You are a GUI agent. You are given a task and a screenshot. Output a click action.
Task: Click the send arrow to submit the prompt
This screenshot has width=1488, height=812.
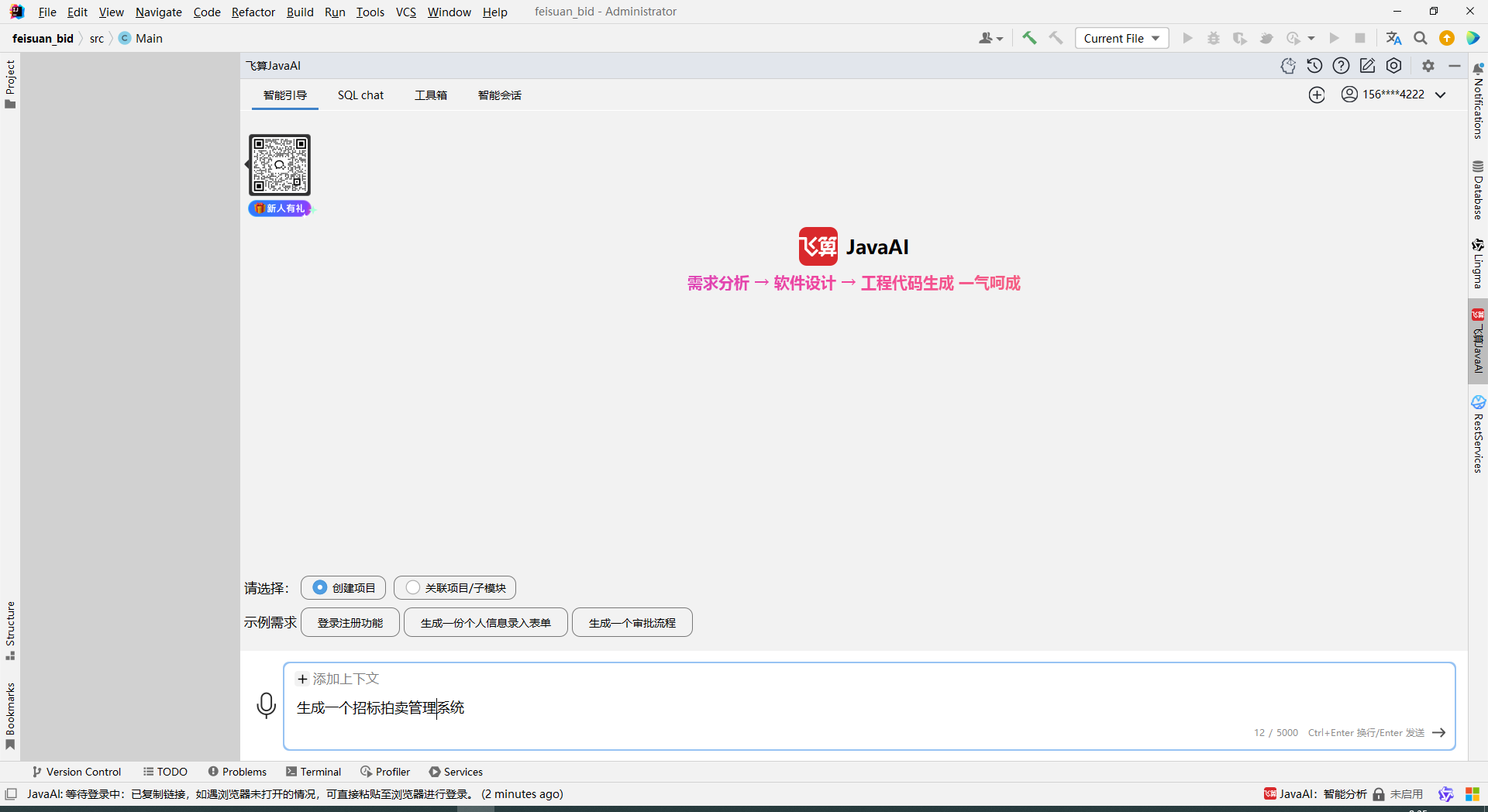coord(1440,732)
